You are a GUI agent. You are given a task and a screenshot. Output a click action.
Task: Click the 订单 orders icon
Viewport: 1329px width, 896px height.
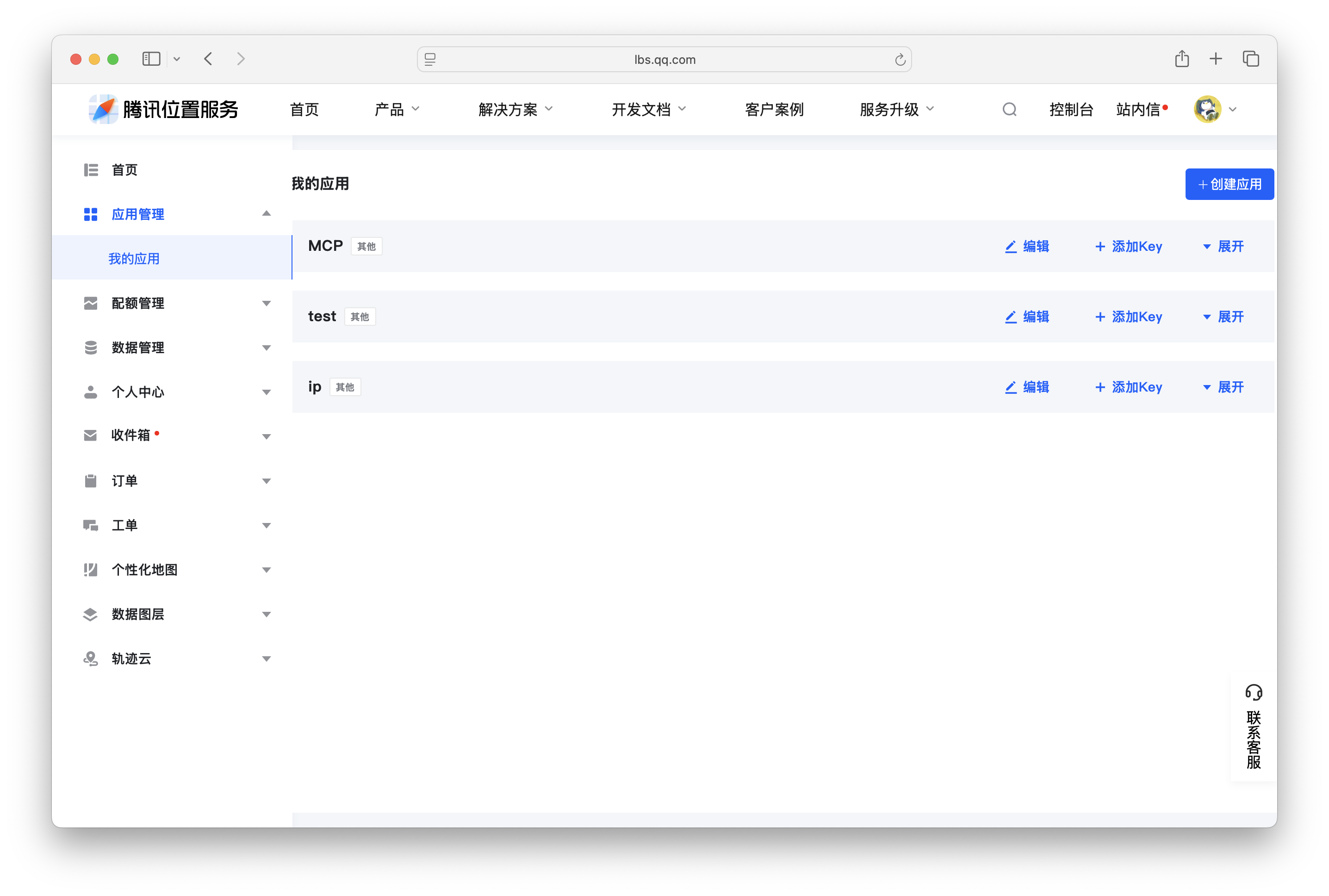[90, 480]
